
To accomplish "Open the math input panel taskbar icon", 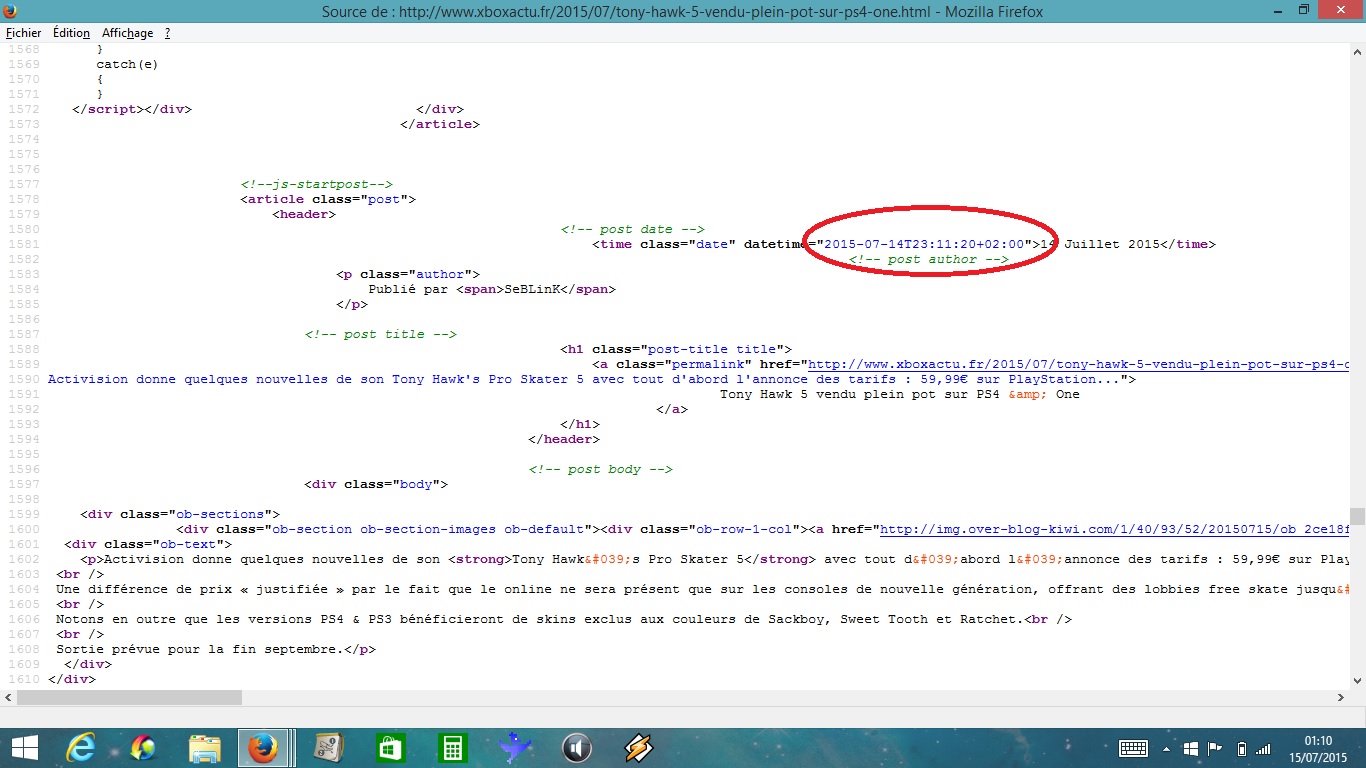I will [328, 748].
